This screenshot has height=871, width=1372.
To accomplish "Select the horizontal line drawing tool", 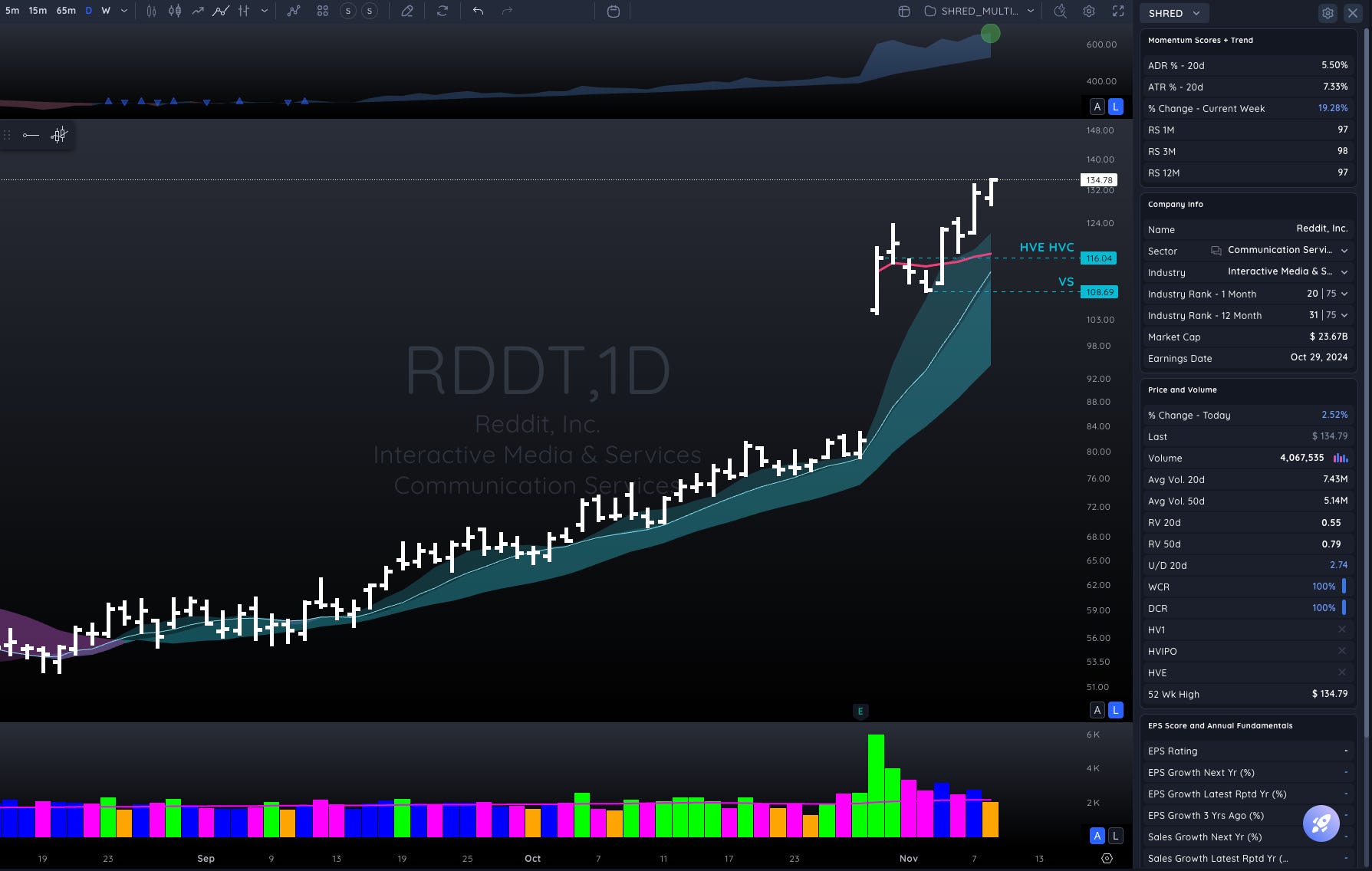I will (x=31, y=135).
